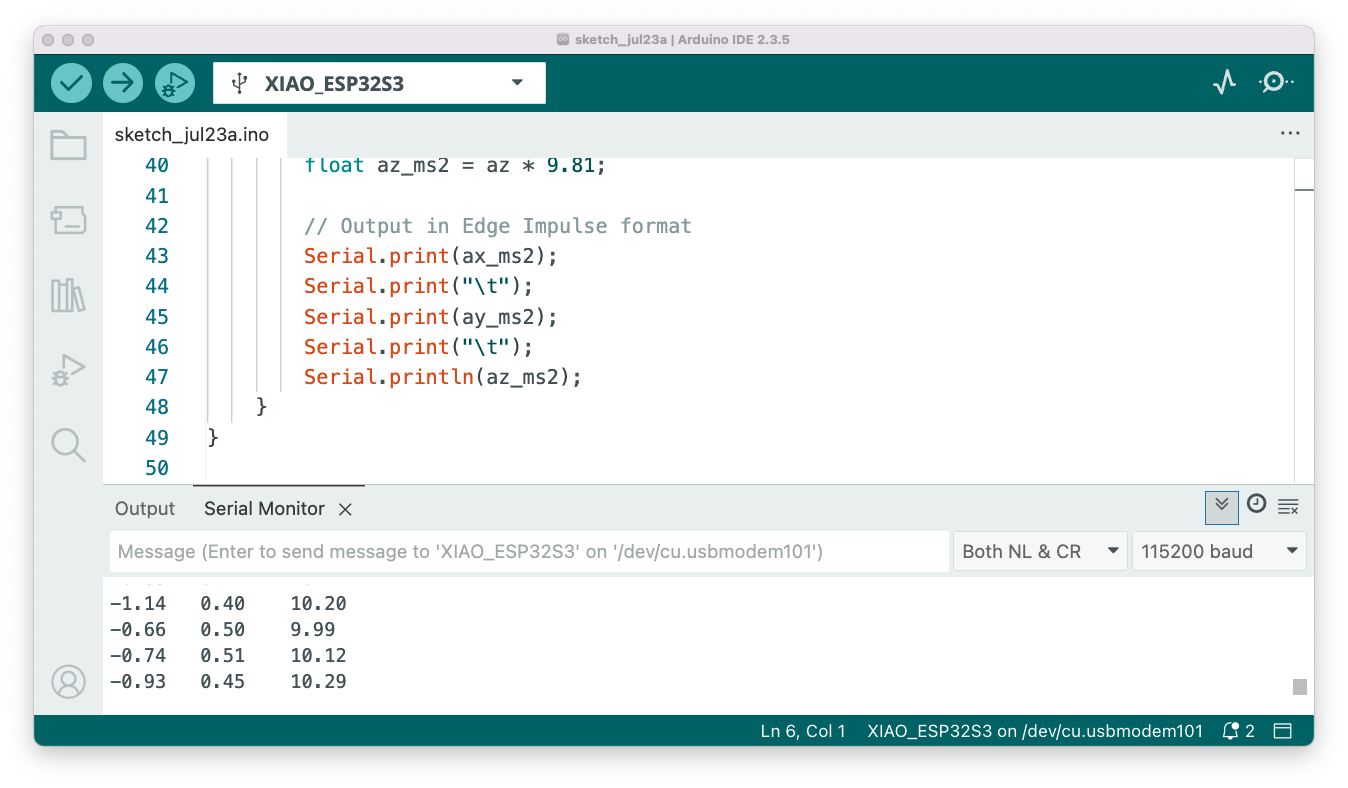Image resolution: width=1348 pixels, height=788 pixels.
Task: Upload the sketch with arrow button
Action: [x=123, y=83]
